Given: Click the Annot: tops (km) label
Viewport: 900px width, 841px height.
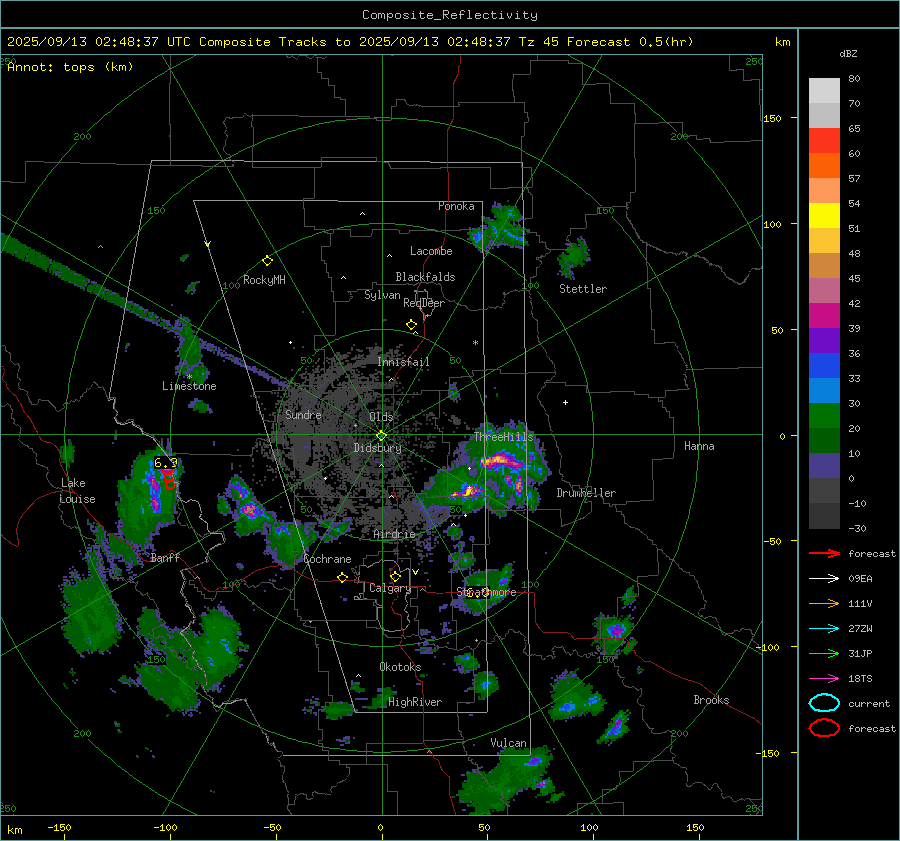Looking at the screenshot, I should [70, 67].
